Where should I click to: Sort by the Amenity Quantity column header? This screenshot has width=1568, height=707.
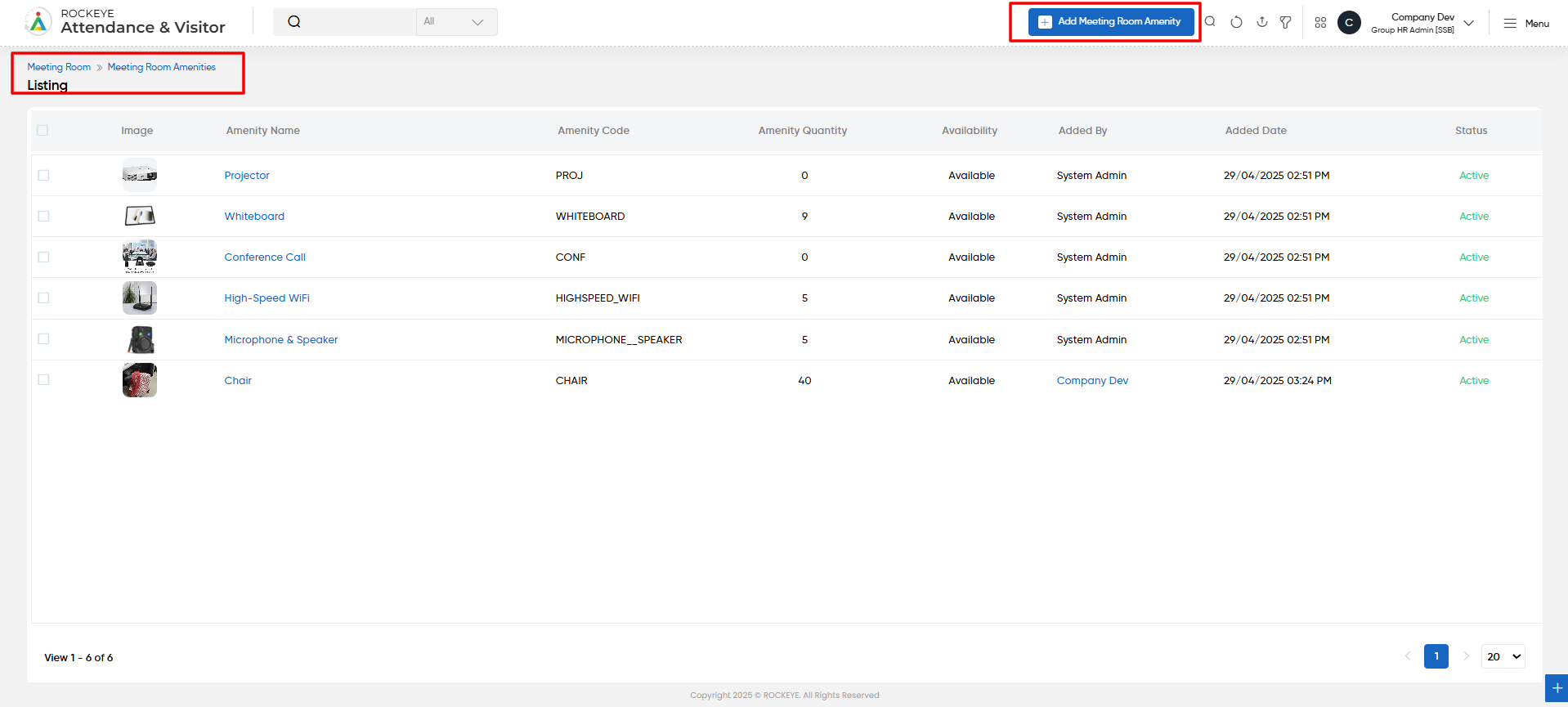pos(803,130)
